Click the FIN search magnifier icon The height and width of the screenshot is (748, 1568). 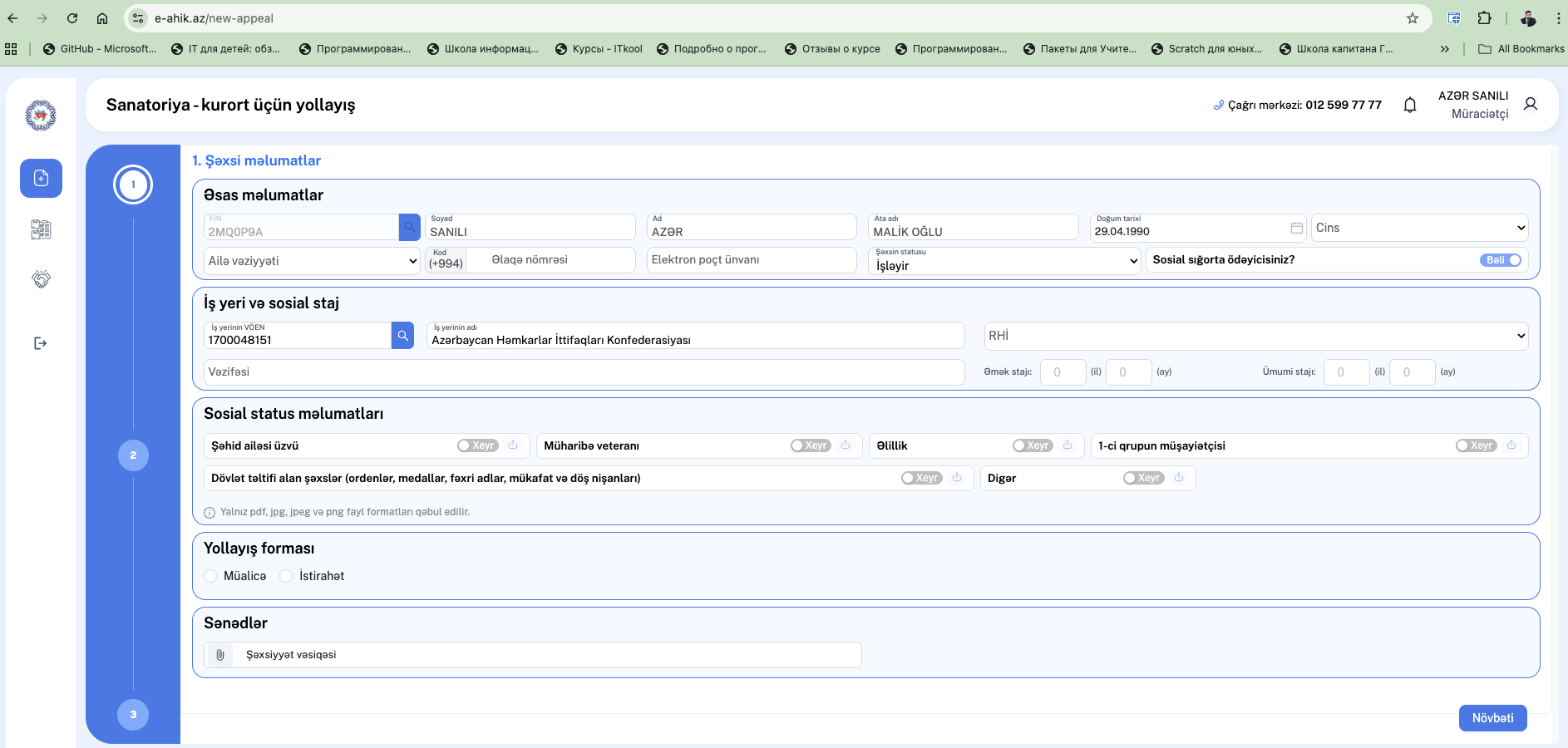coord(409,227)
